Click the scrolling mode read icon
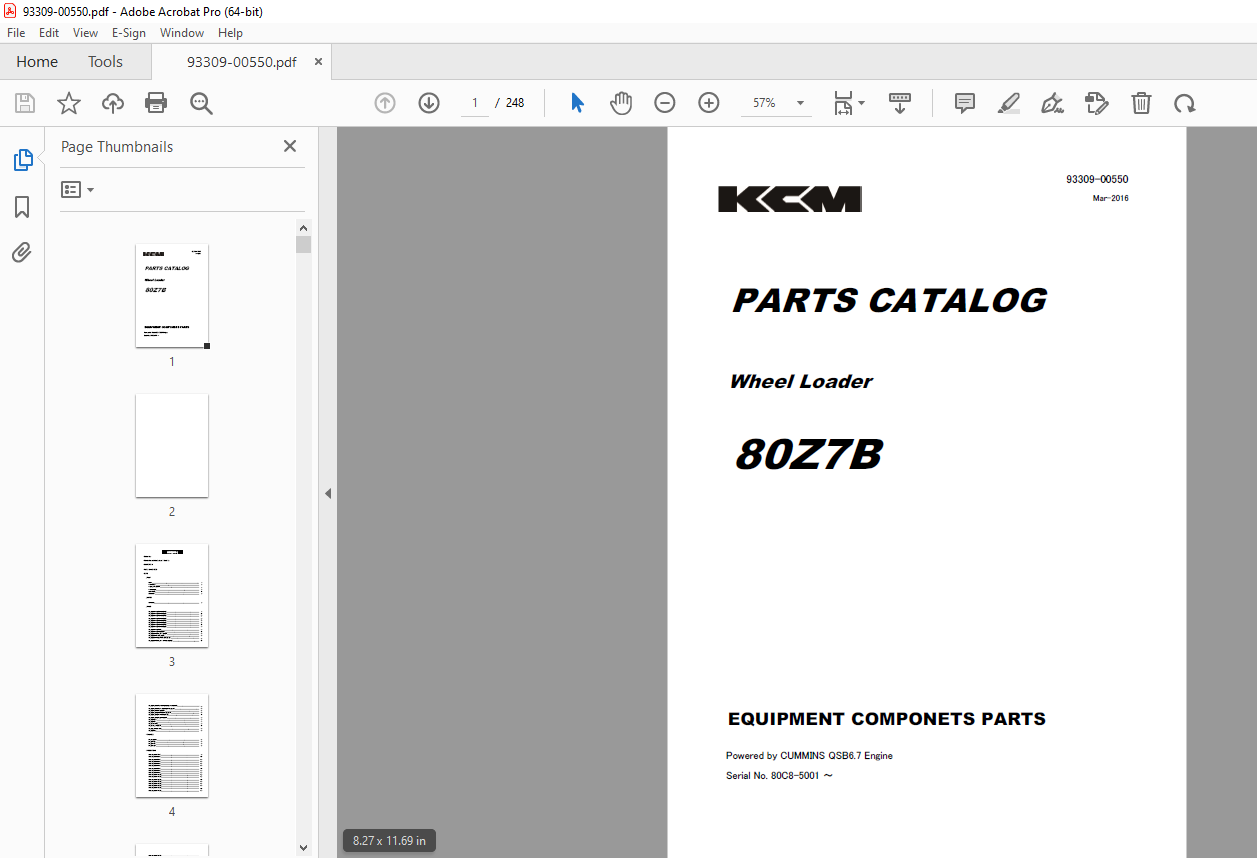The height and width of the screenshot is (858, 1257). 900,103
